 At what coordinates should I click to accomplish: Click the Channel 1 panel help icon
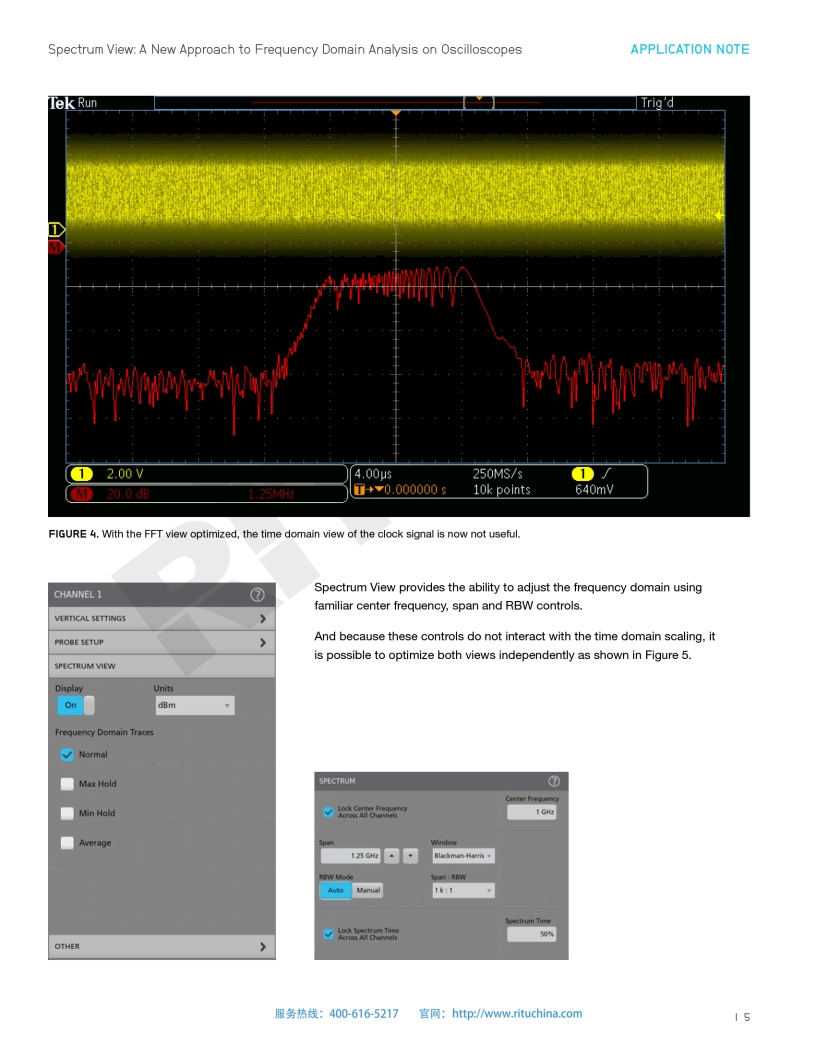[x=257, y=594]
